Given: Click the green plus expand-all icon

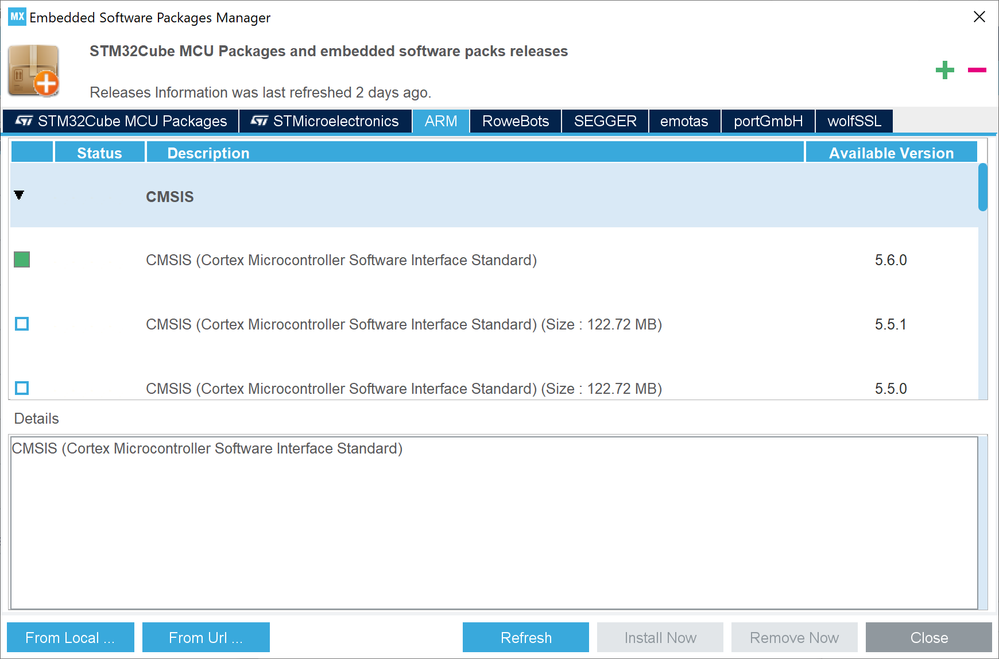Looking at the screenshot, I should tap(944, 70).
